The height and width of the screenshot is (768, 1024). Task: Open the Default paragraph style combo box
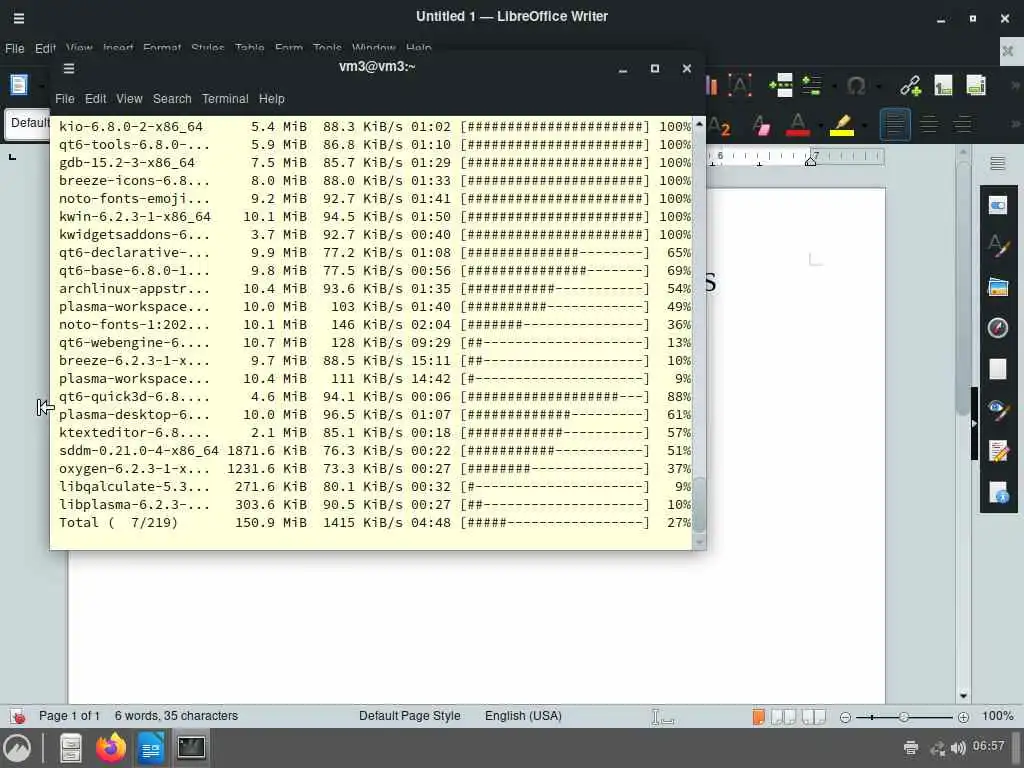pos(28,123)
